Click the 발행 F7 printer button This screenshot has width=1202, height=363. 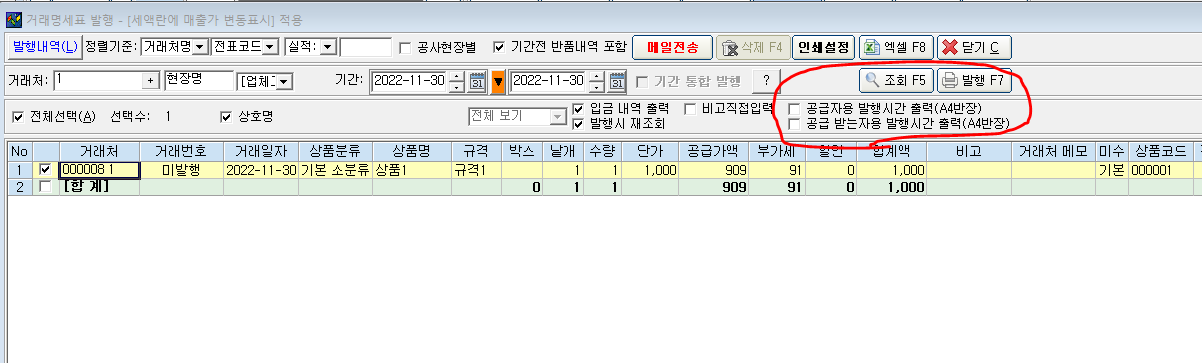point(975,80)
